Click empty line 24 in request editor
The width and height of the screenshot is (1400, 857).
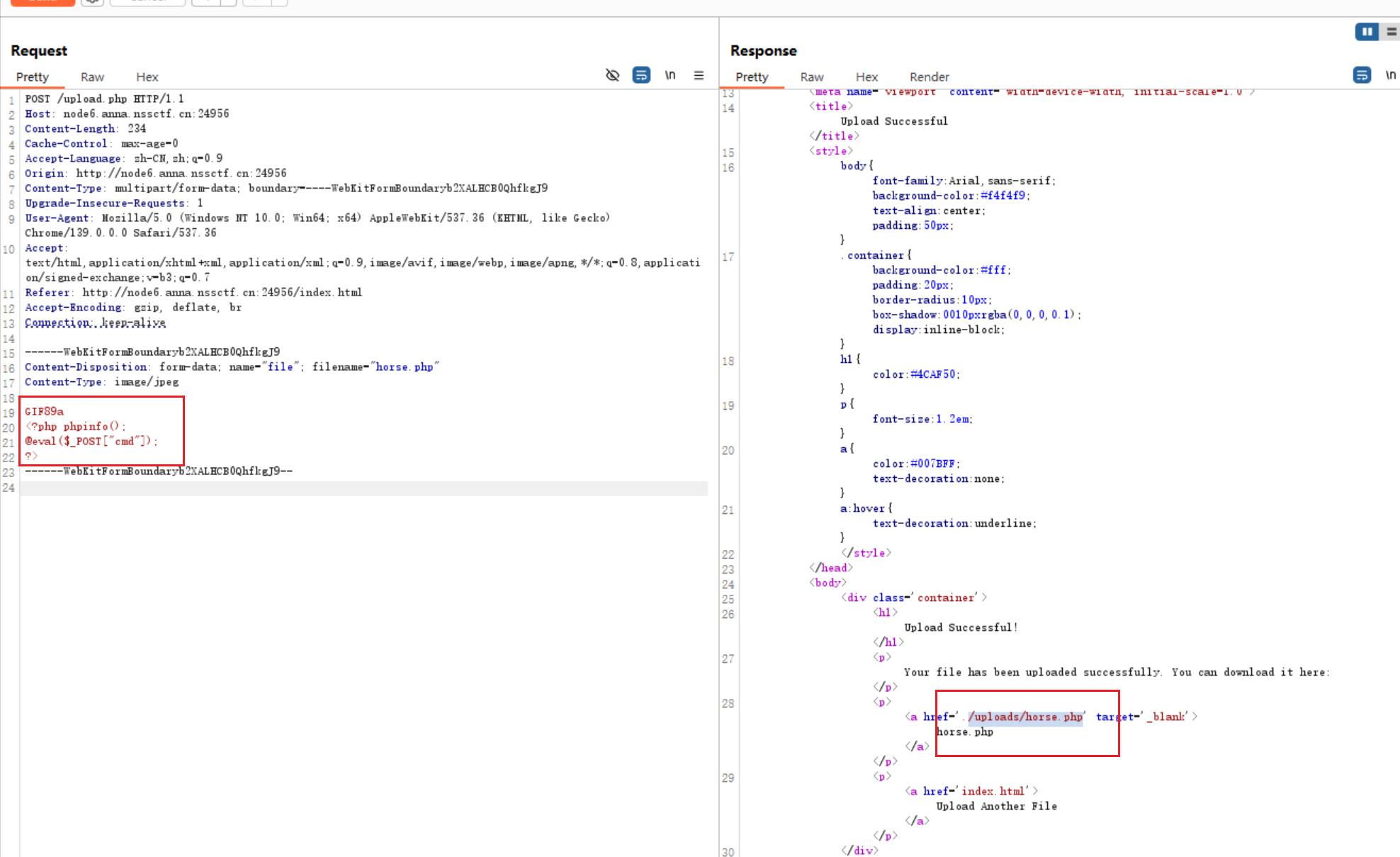[x=354, y=488]
